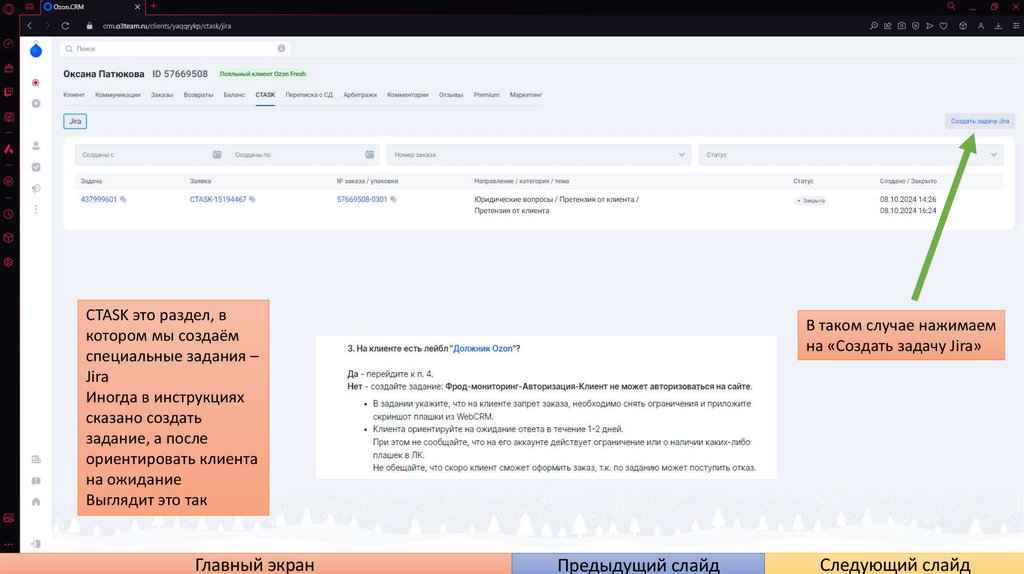
Task: Click the find-in-page magnifier icon in the address bar
Action: click(873, 26)
